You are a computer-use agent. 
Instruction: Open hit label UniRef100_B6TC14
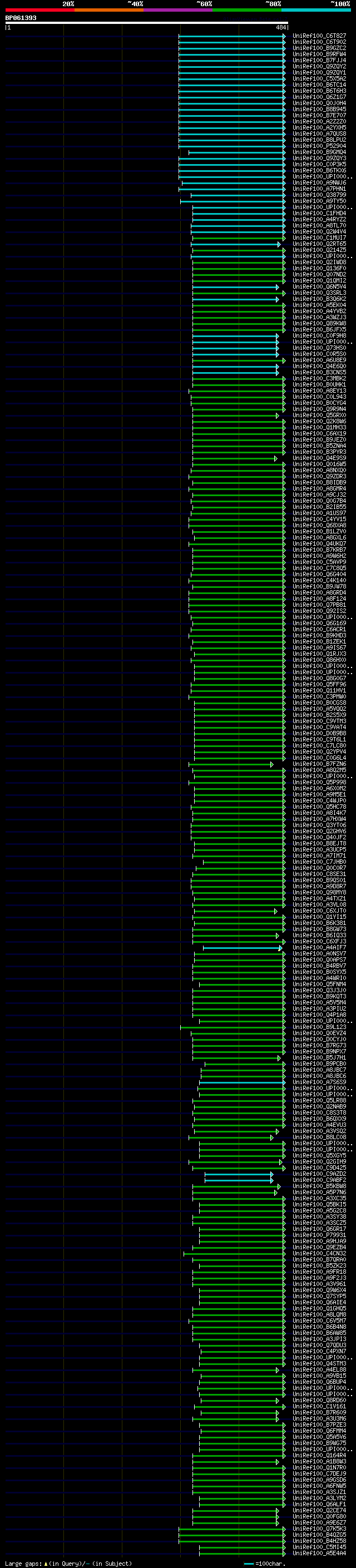[x=319, y=85]
